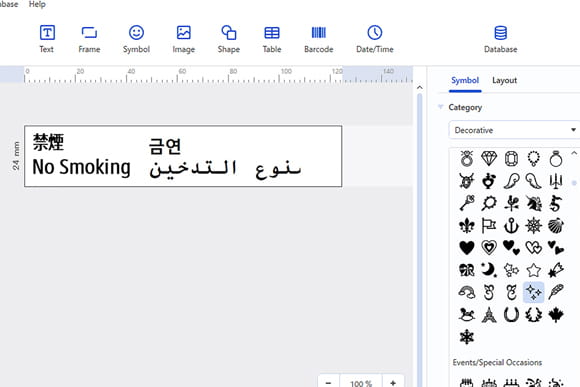This screenshot has height=387, width=580.
Task: Select the laurel wreath symbol
Action: [x=533, y=315]
